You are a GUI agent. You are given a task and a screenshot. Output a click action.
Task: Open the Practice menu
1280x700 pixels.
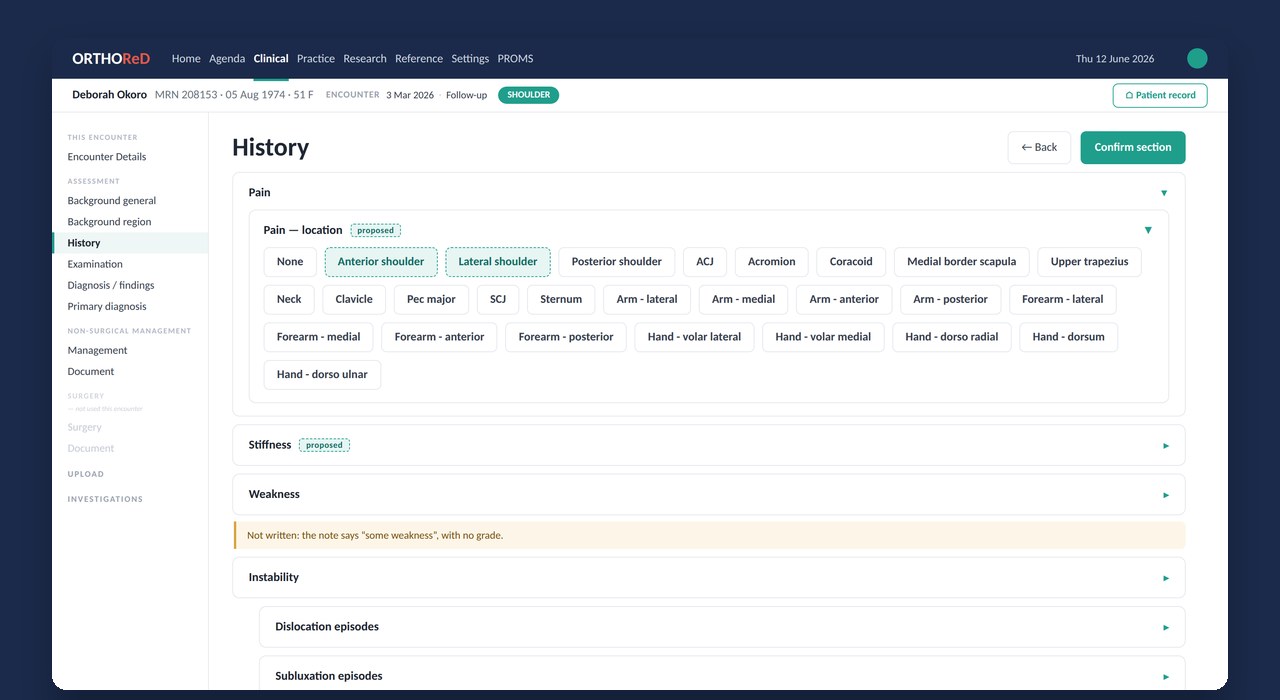(316, 59)
